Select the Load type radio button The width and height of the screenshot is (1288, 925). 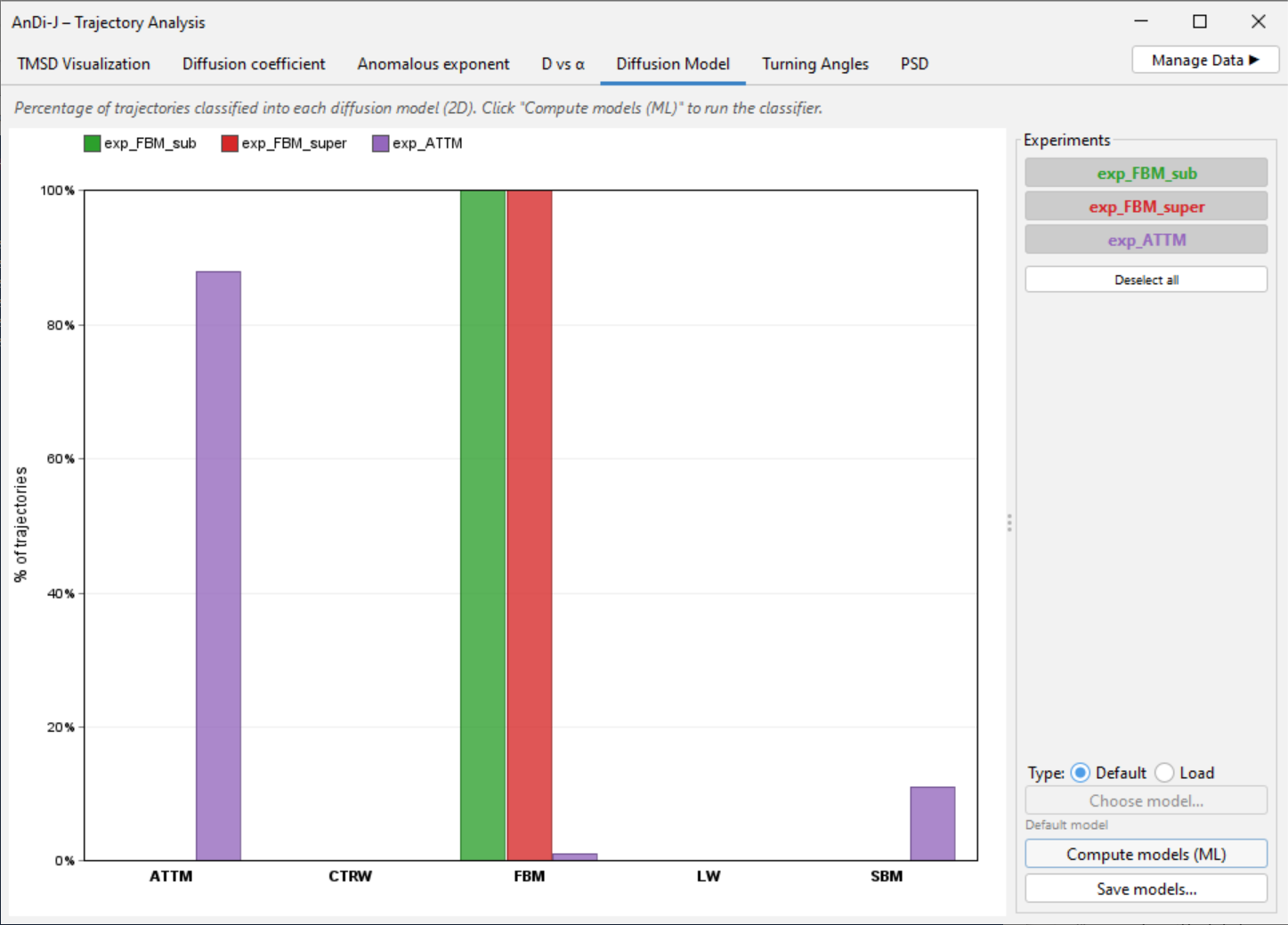(1164, 773)
